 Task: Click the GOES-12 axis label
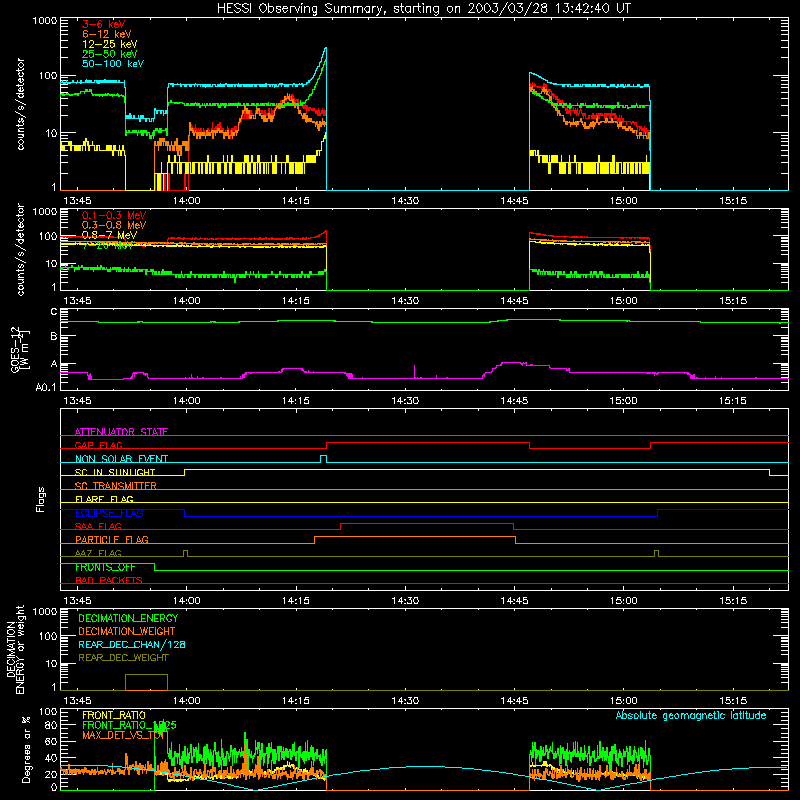19,349
